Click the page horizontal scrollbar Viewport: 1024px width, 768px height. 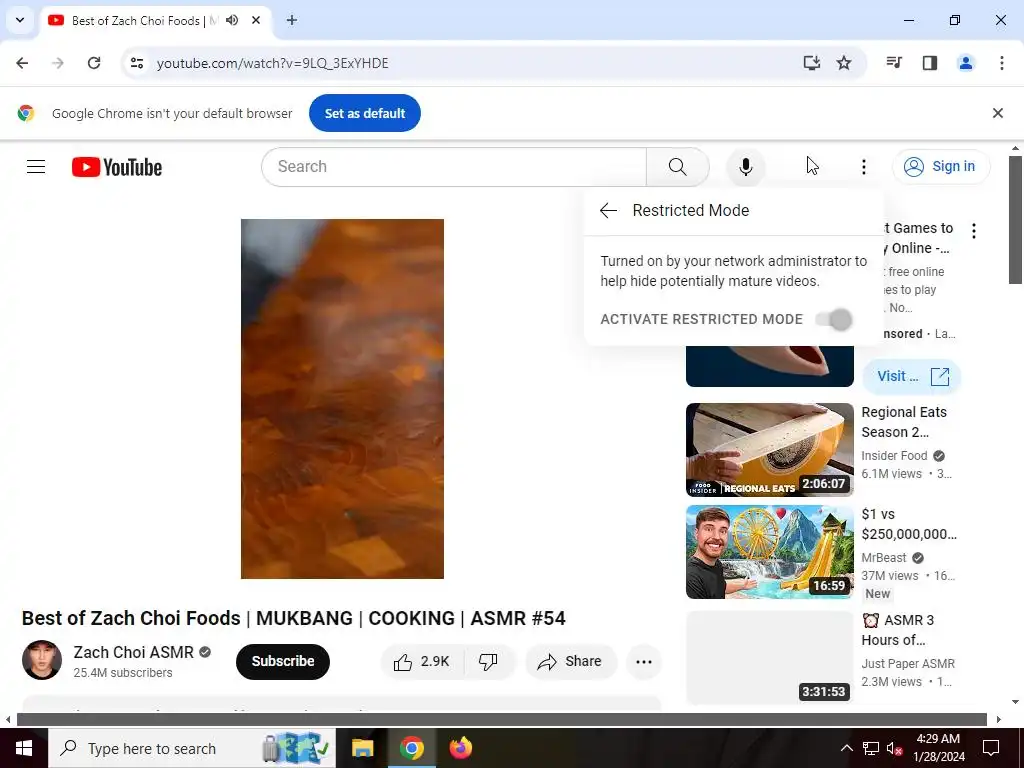(x=503, y=720)
